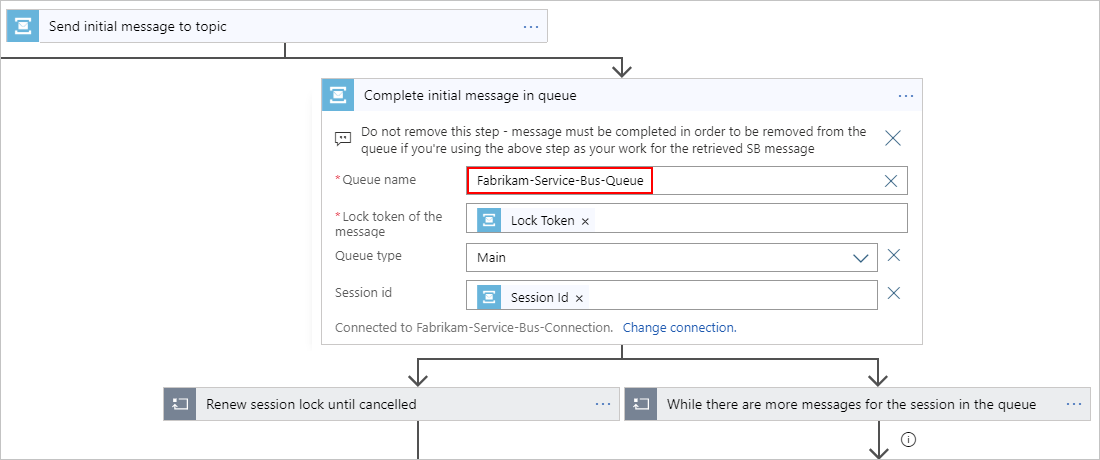Click the info icon below the While step
Viewport: 1100px width, 460px height.
click(x=909, y=439)
